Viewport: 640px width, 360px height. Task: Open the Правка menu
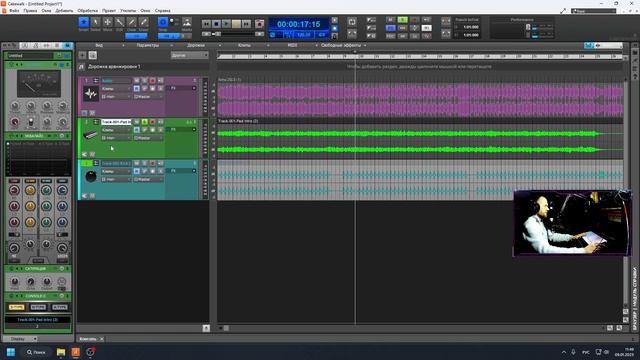click(30, 11)
